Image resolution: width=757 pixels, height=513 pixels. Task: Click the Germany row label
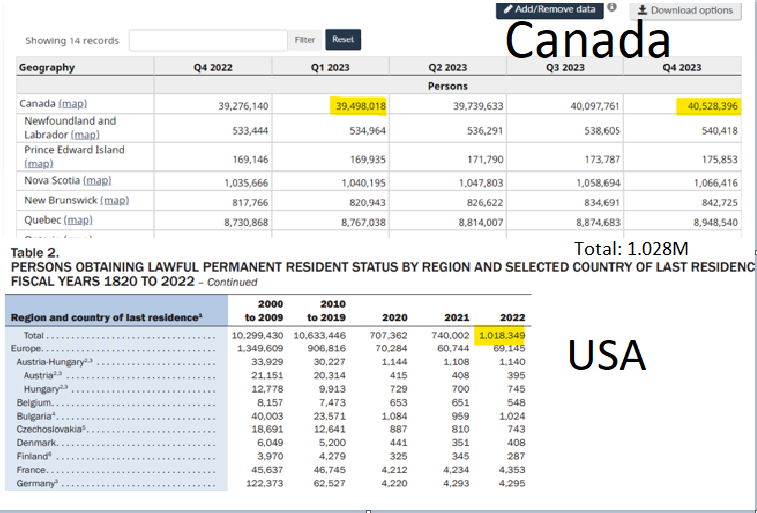tap(37, 483)
